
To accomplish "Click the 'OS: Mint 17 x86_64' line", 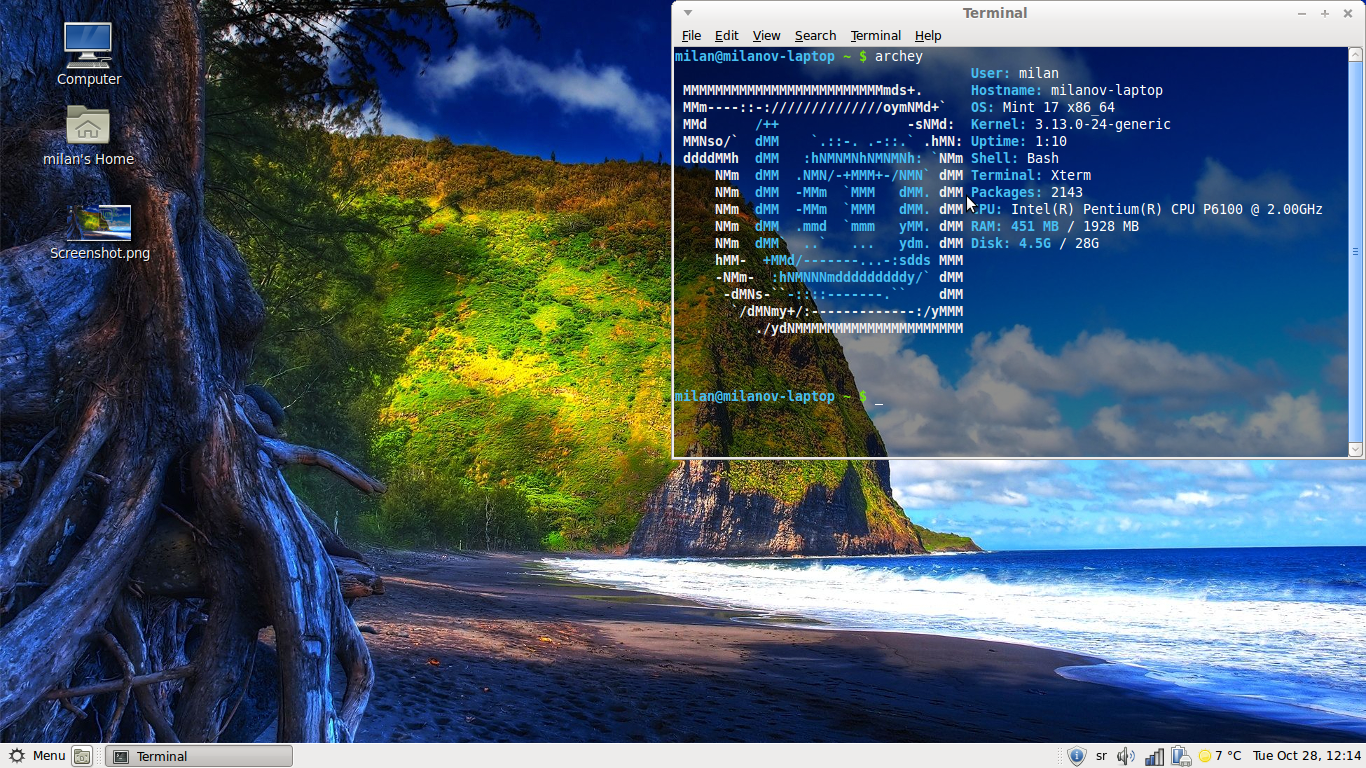I will coord(1043,107).
